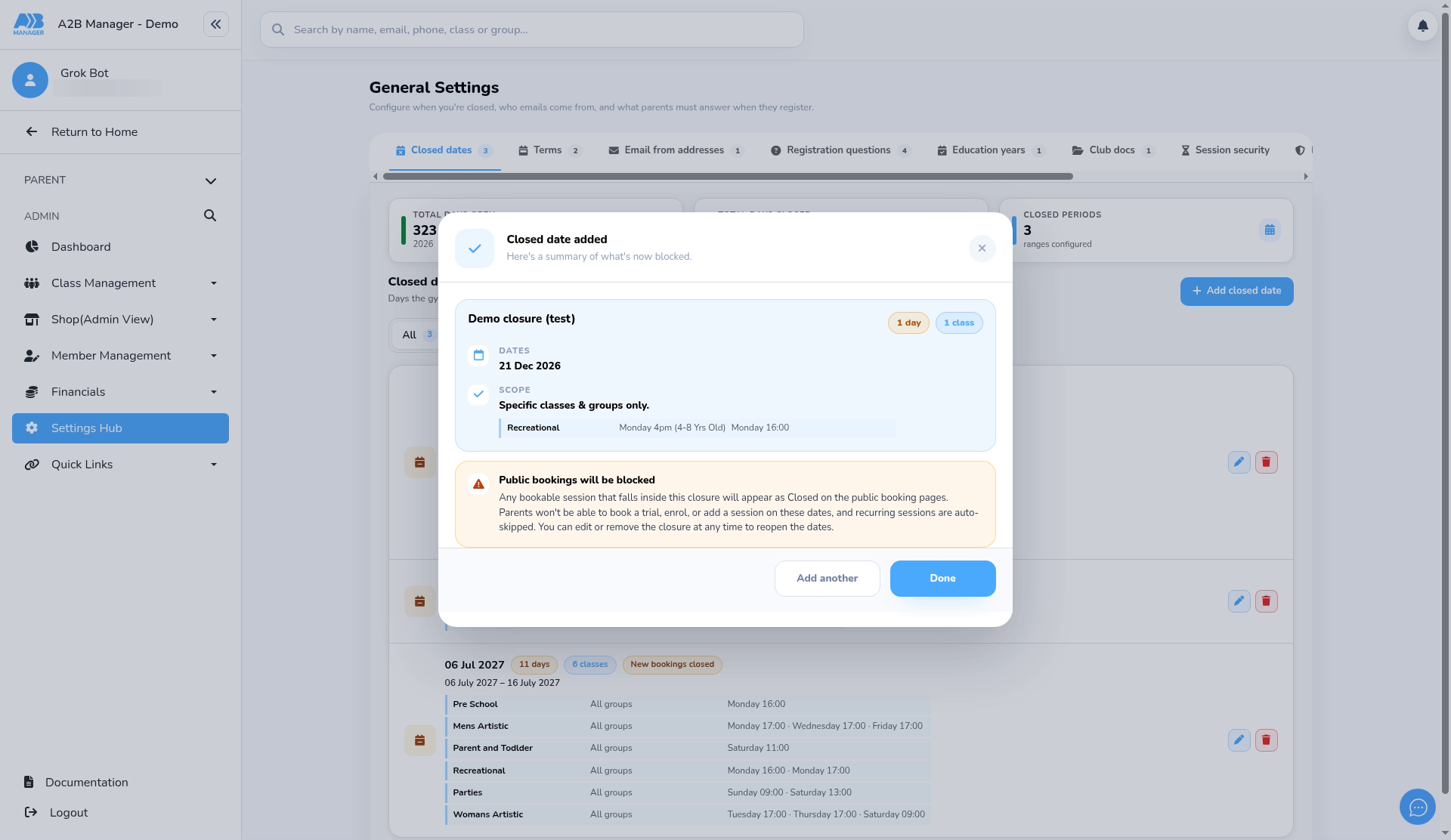Image resolution: width=1451 pixels, height=840 pixels.
Task: Click into the search field
Action: coord(531,29)
